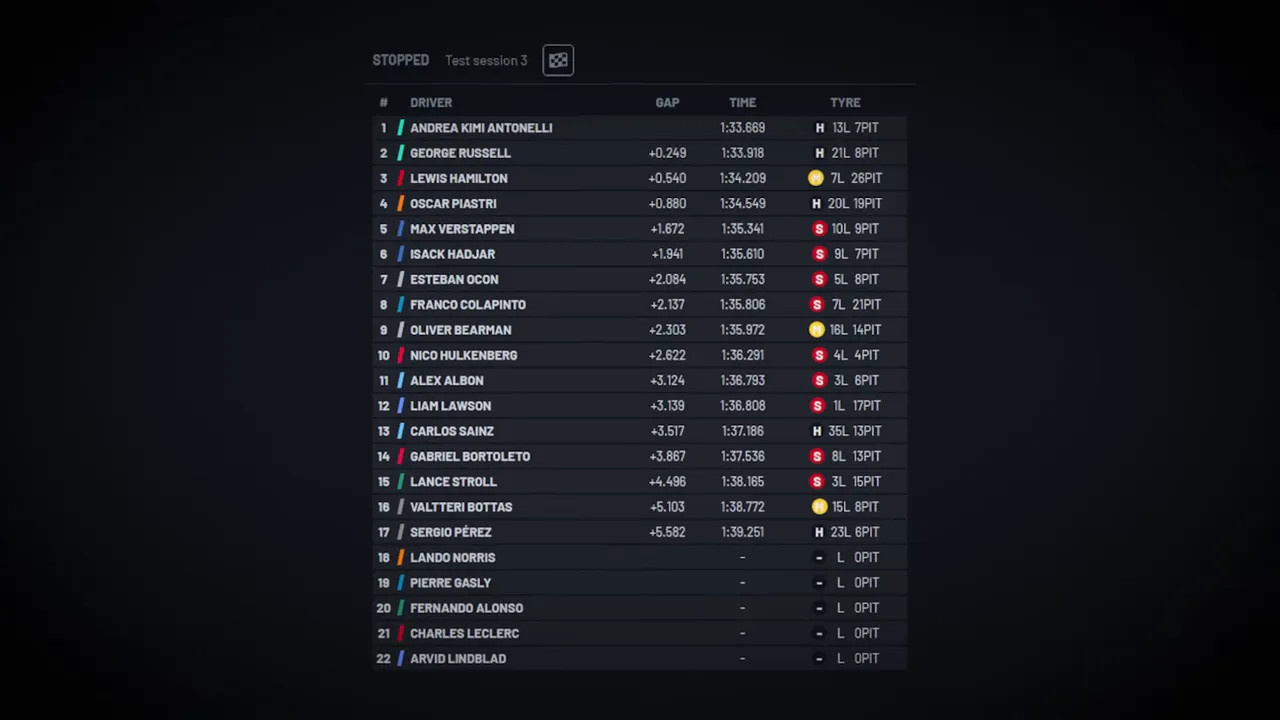Sort the table by DRIVER column
This screenshot has width=1280, height=720.
[x=431, y=102]
